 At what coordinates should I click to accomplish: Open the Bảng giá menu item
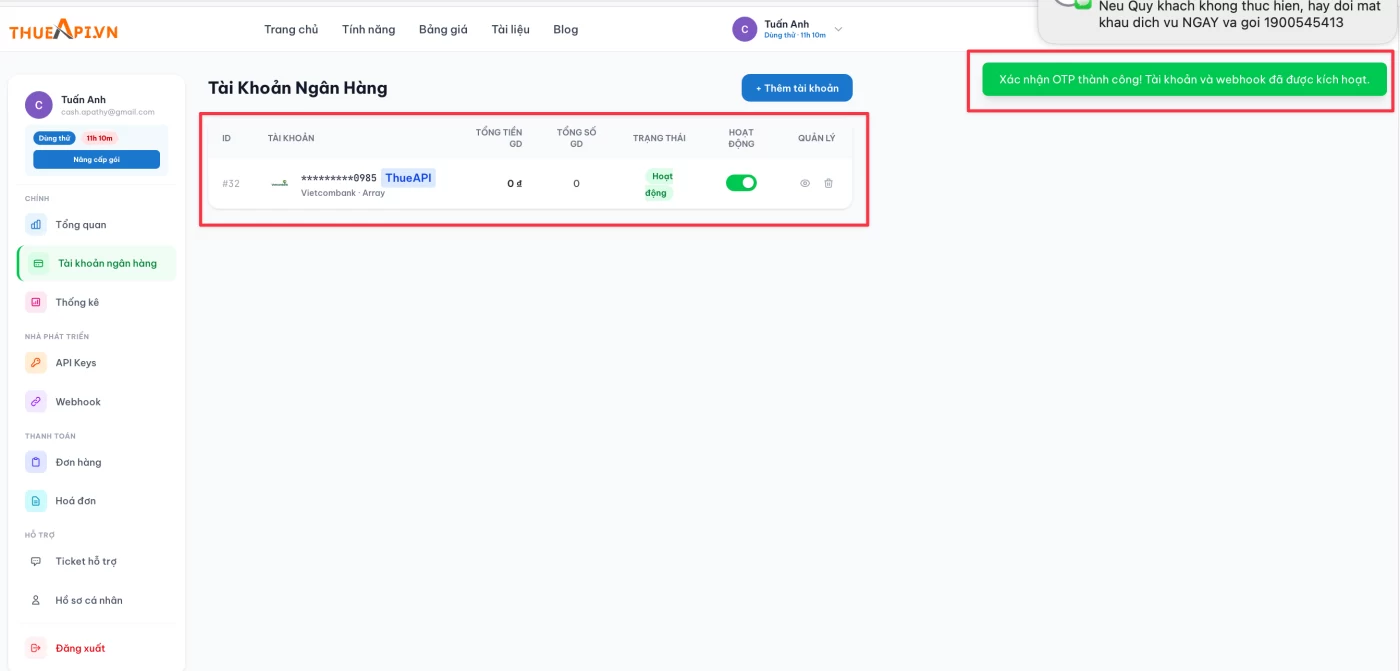pyautogui.click(x=443, y=29)
